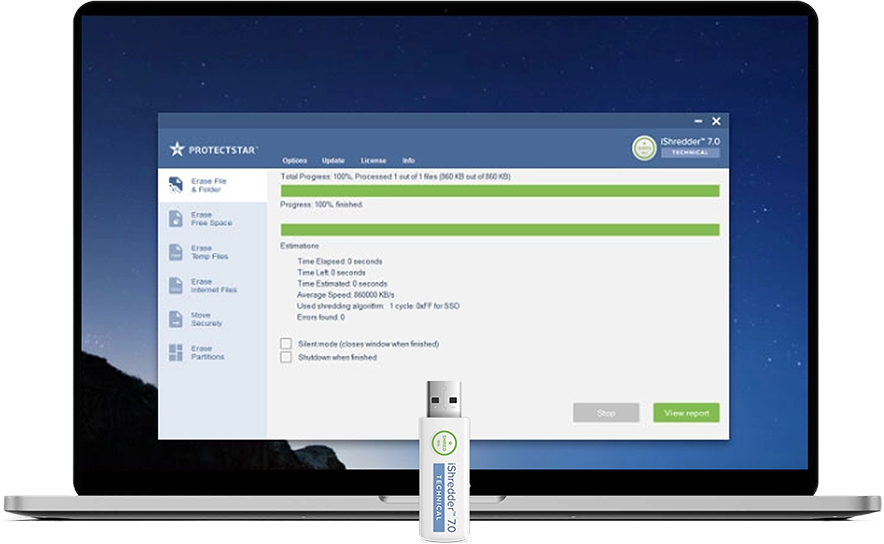Image resolution: width=884 pixels, height=544 pixels.
Task: Open the License menu
Action: pyautogui.click(x=373, y=161)
